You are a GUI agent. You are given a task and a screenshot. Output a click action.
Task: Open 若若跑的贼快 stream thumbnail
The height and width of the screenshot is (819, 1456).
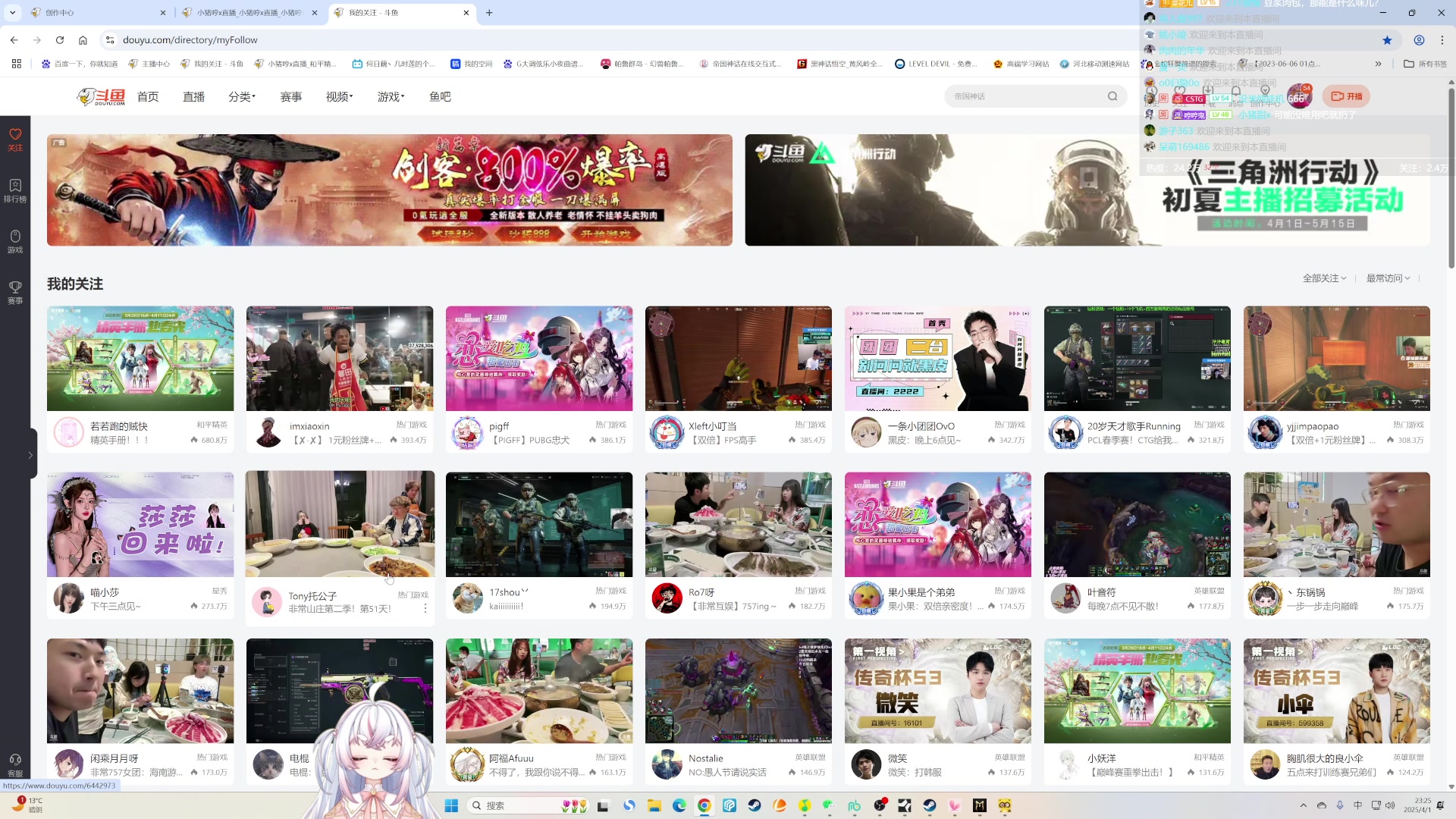[140, 359]
